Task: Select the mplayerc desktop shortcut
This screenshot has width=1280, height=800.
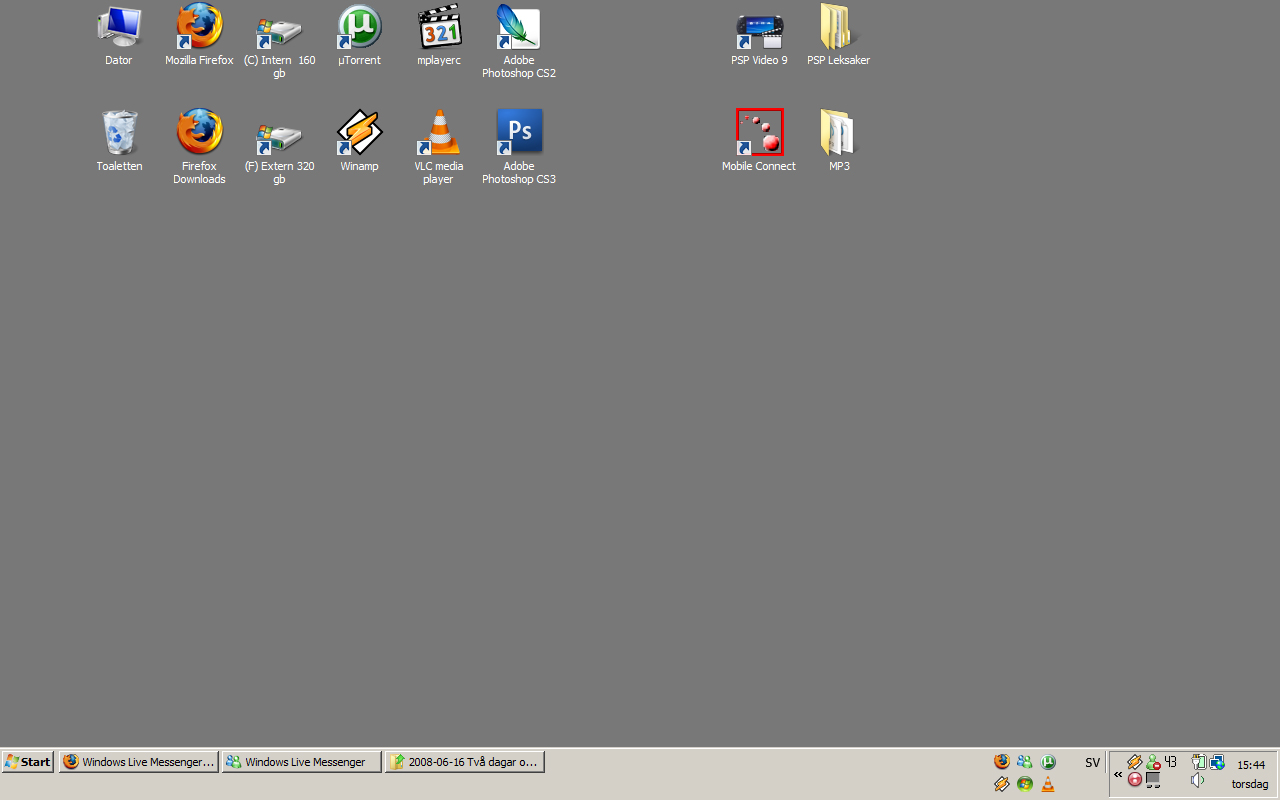Action: coord(439,35)
